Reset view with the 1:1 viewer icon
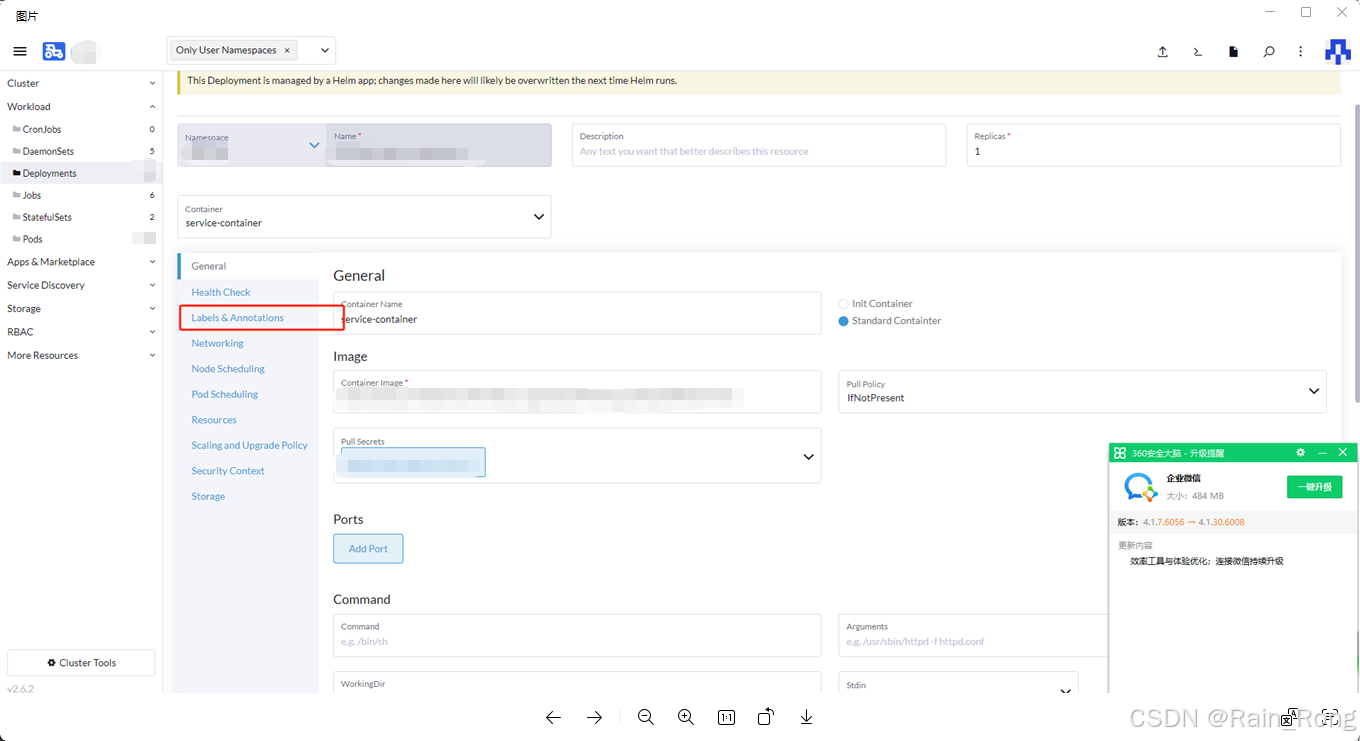 pyautogui.click(x=726, y=717)
